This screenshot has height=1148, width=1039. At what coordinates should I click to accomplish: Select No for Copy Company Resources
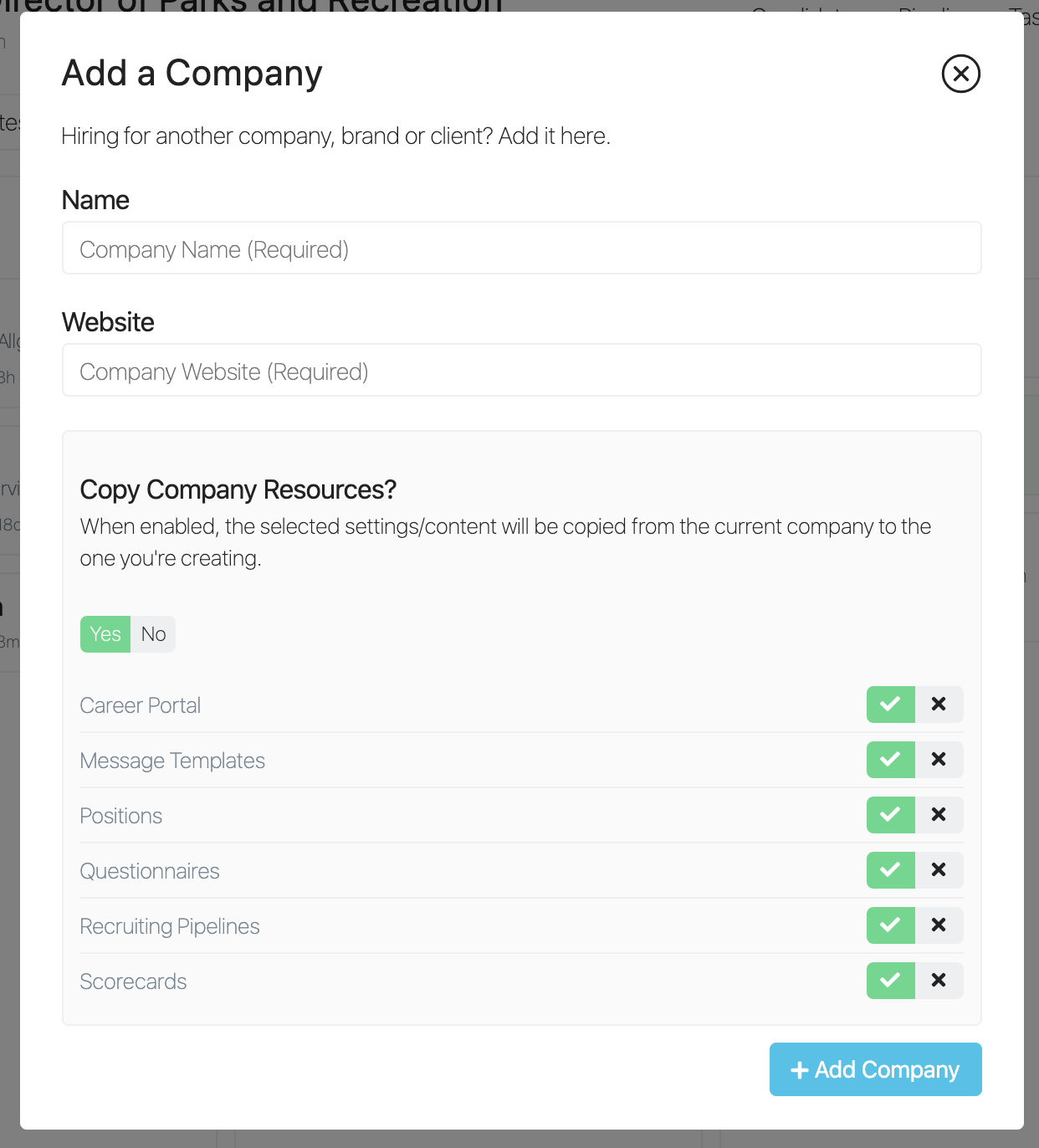point(153,634)
